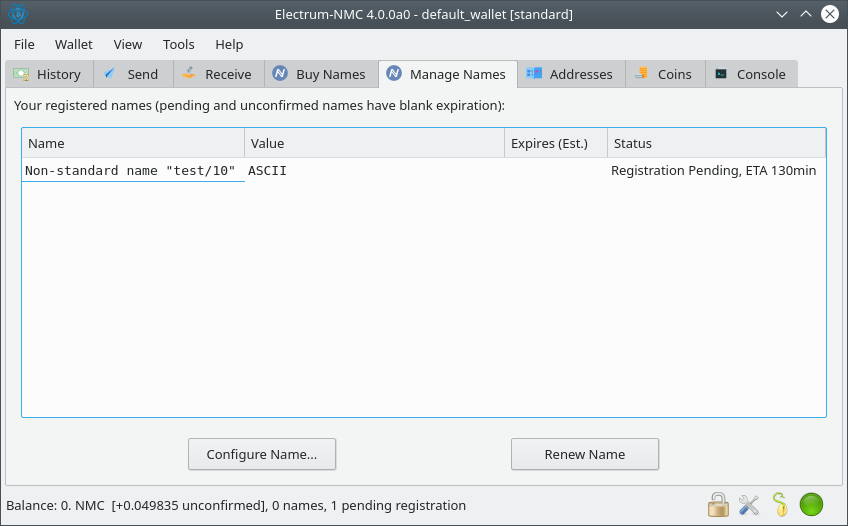
Task: Show the Console tab
Action: (x=751, y=74)
